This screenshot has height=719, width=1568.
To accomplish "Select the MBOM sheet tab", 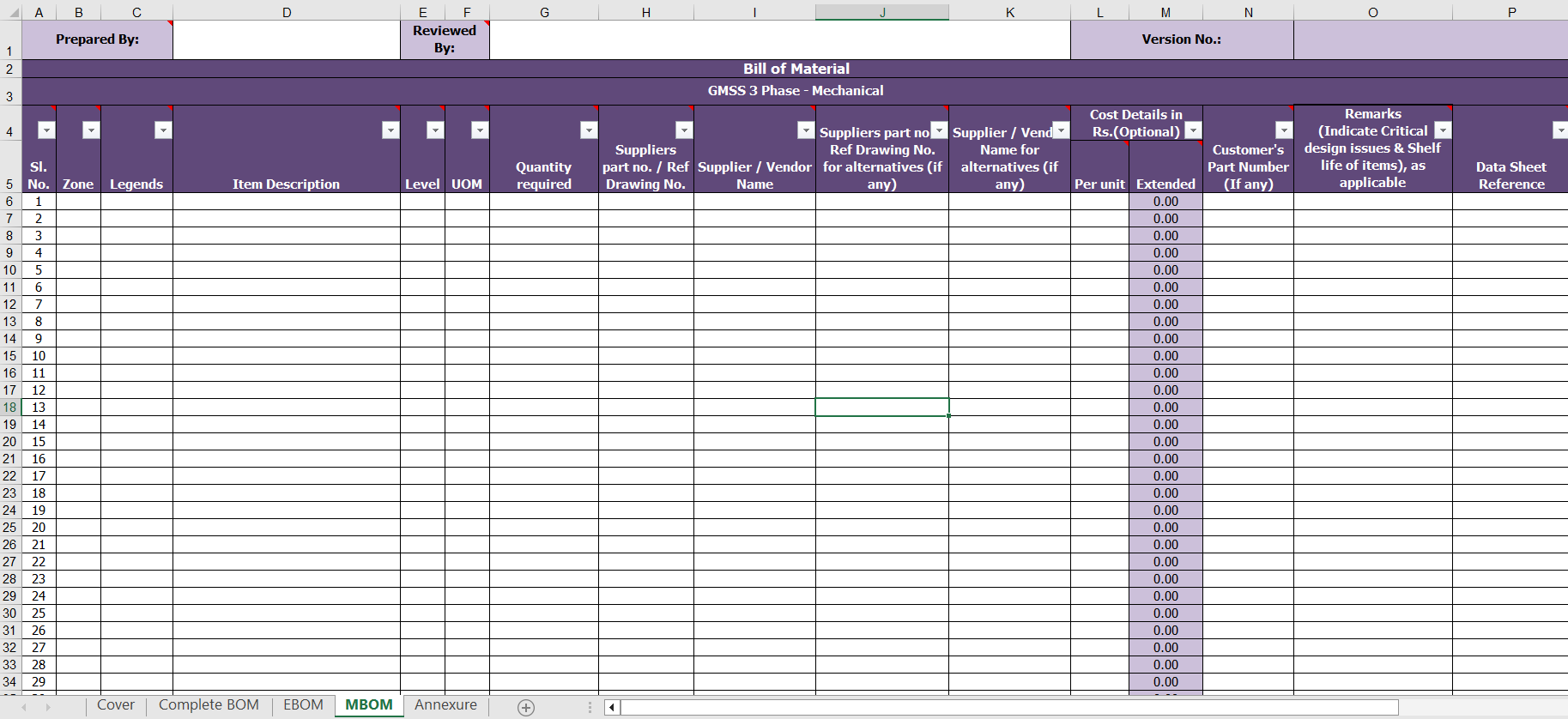I will [369, 704].
